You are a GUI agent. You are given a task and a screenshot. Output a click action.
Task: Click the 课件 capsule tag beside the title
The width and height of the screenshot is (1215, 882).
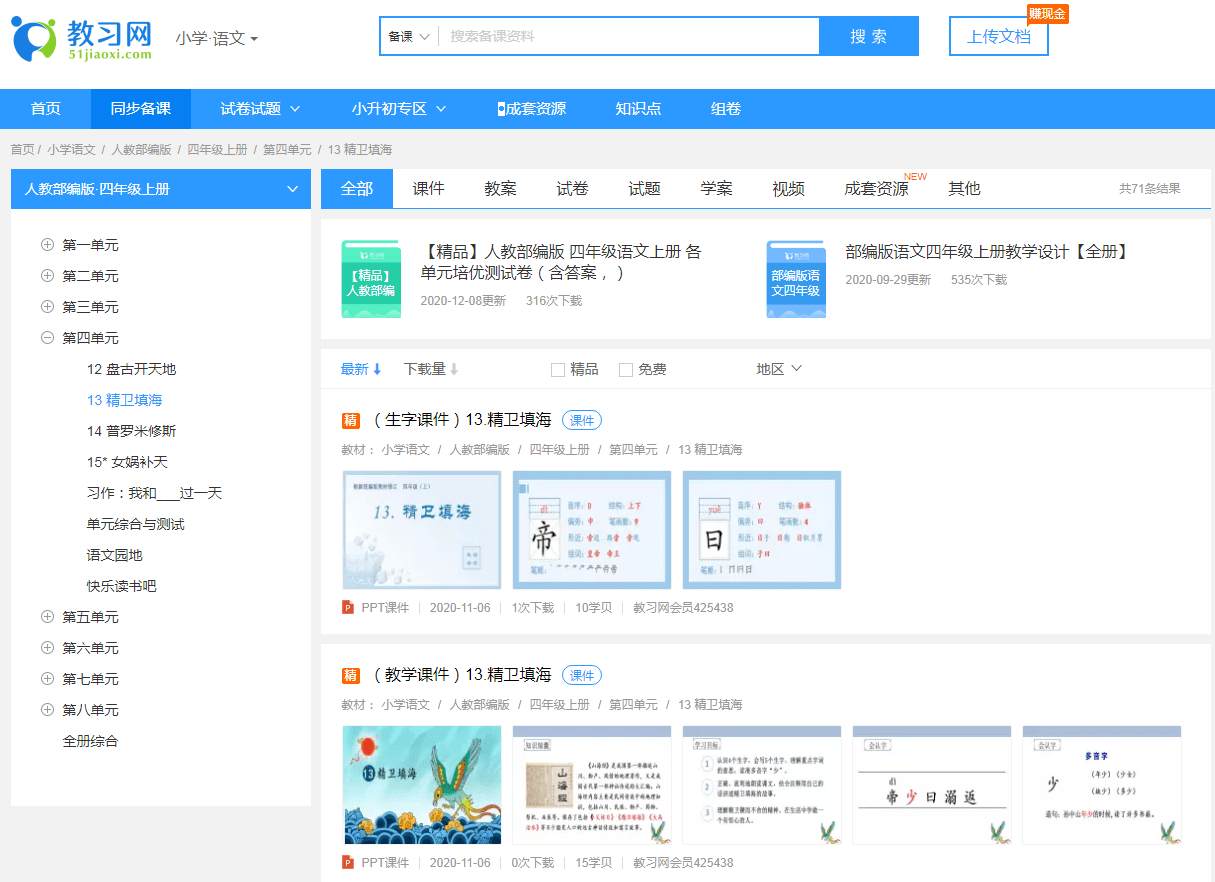581,420
